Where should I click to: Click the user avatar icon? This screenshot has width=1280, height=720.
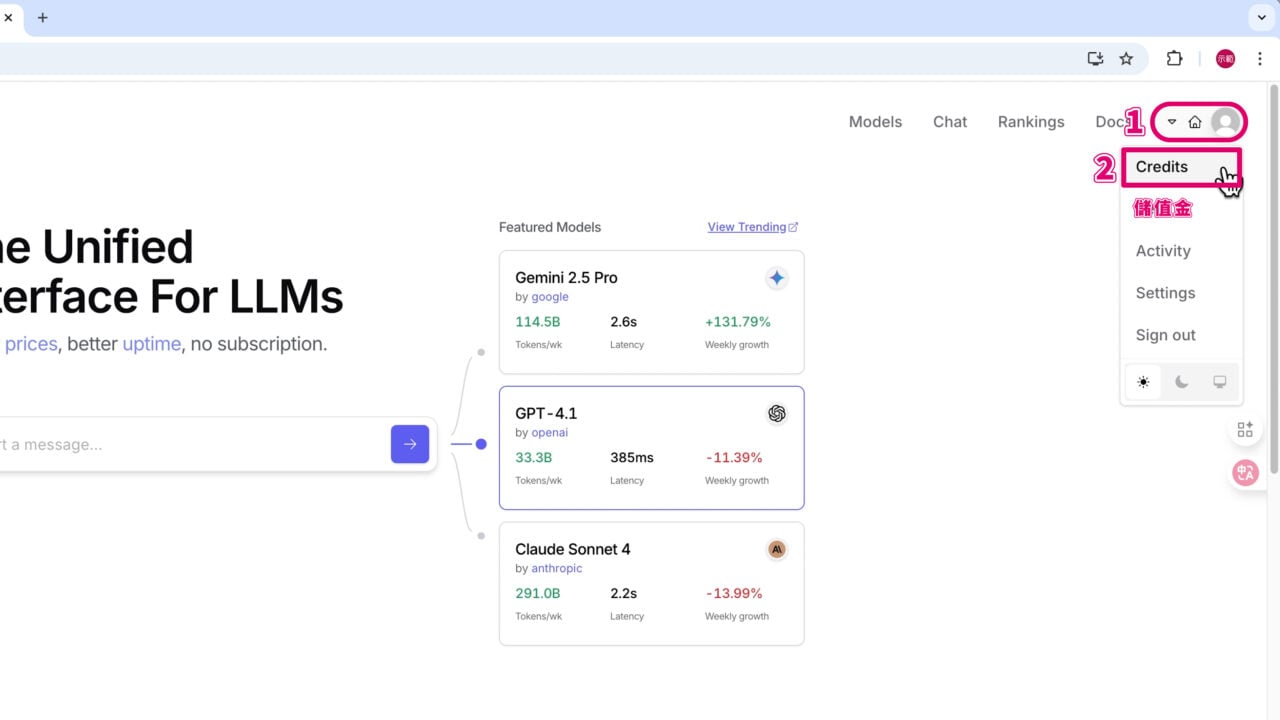(x=1224, y=122)
